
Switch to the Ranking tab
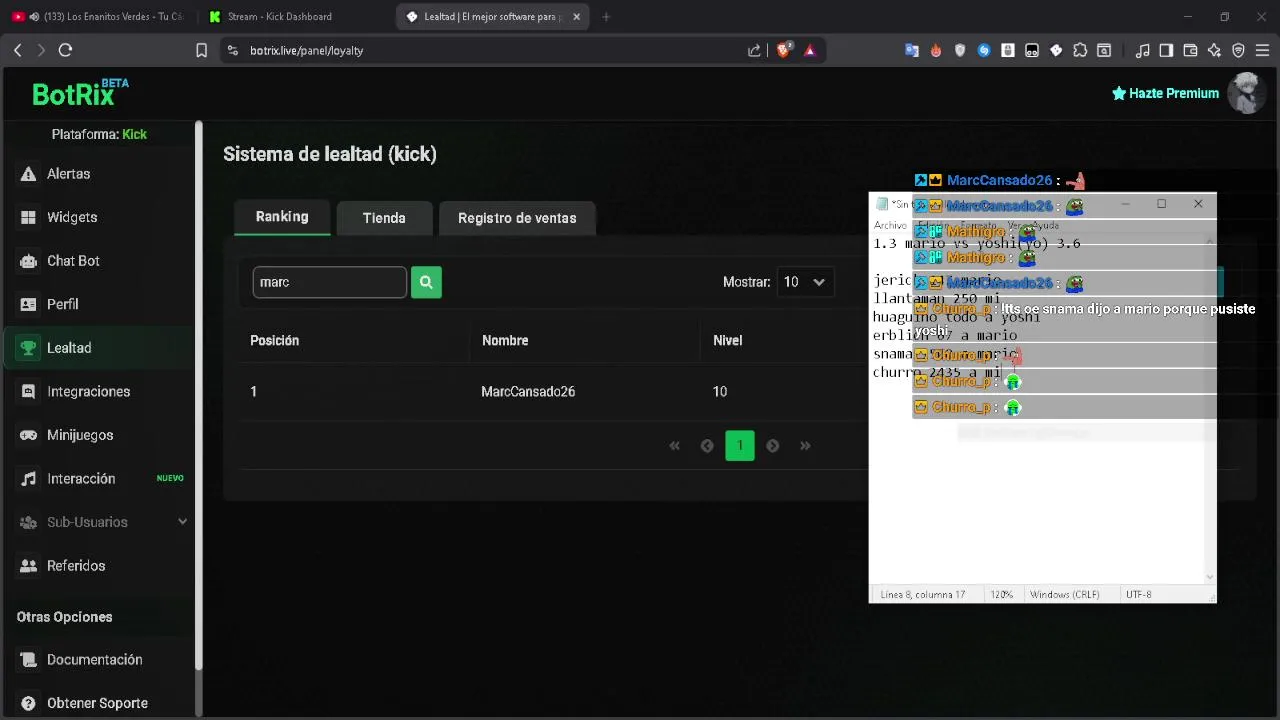pos(282,217)
